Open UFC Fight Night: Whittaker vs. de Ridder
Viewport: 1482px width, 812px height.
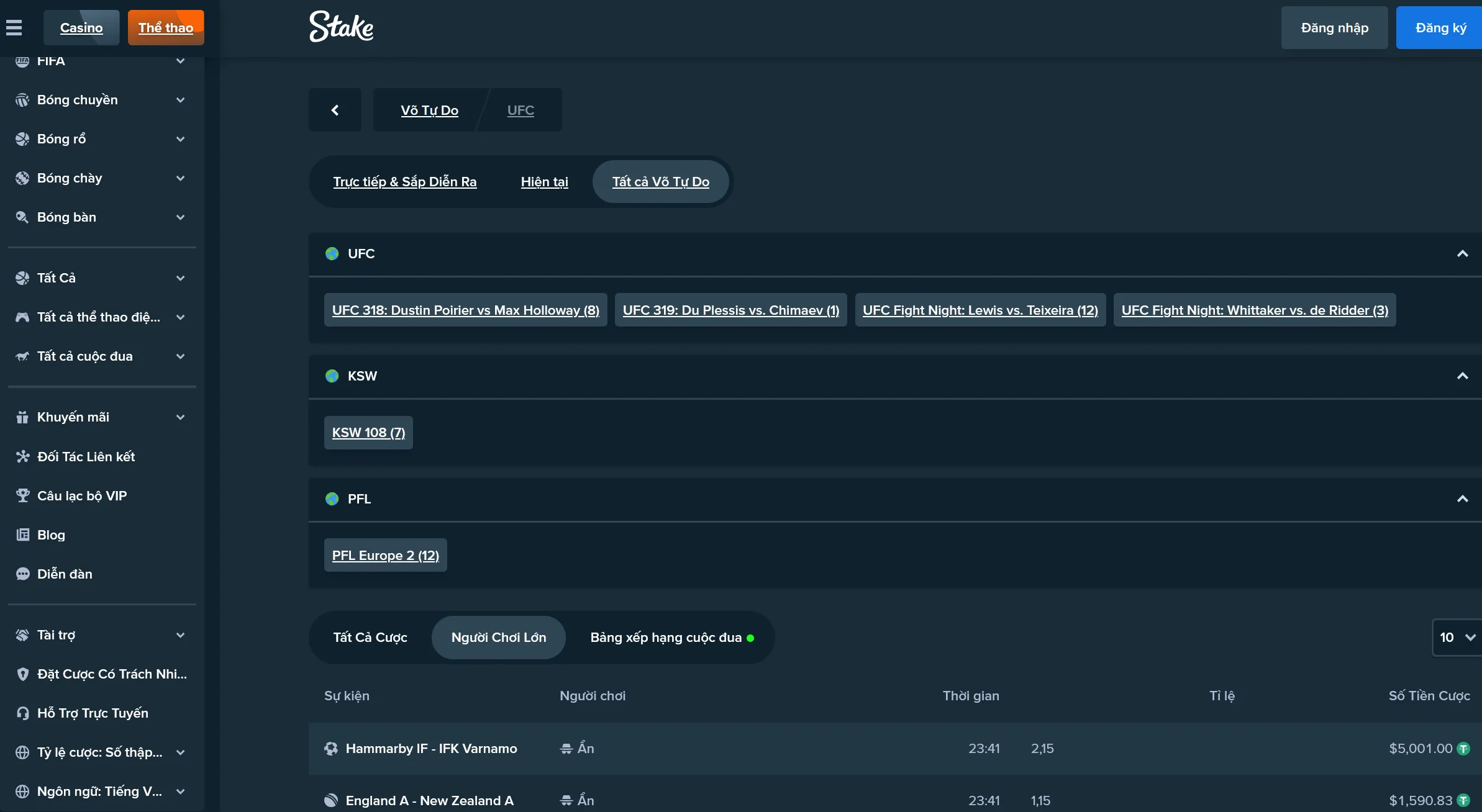coord(1255,310)
